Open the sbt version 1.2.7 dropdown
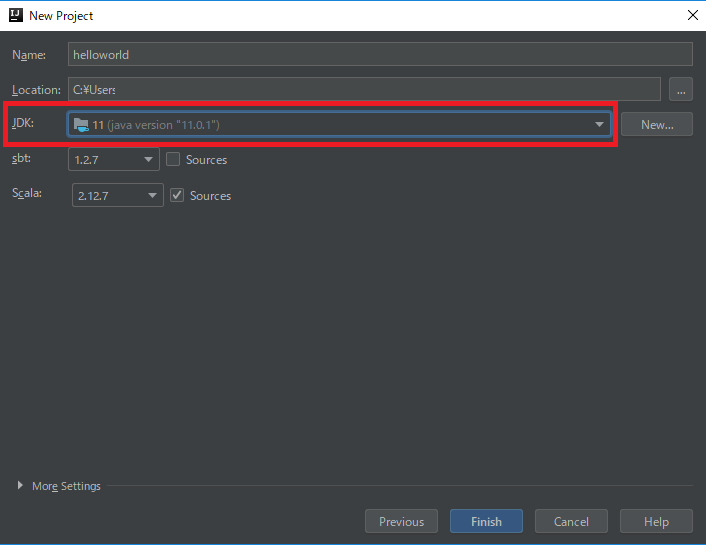706x545 pixels. (x=114, y=159)
